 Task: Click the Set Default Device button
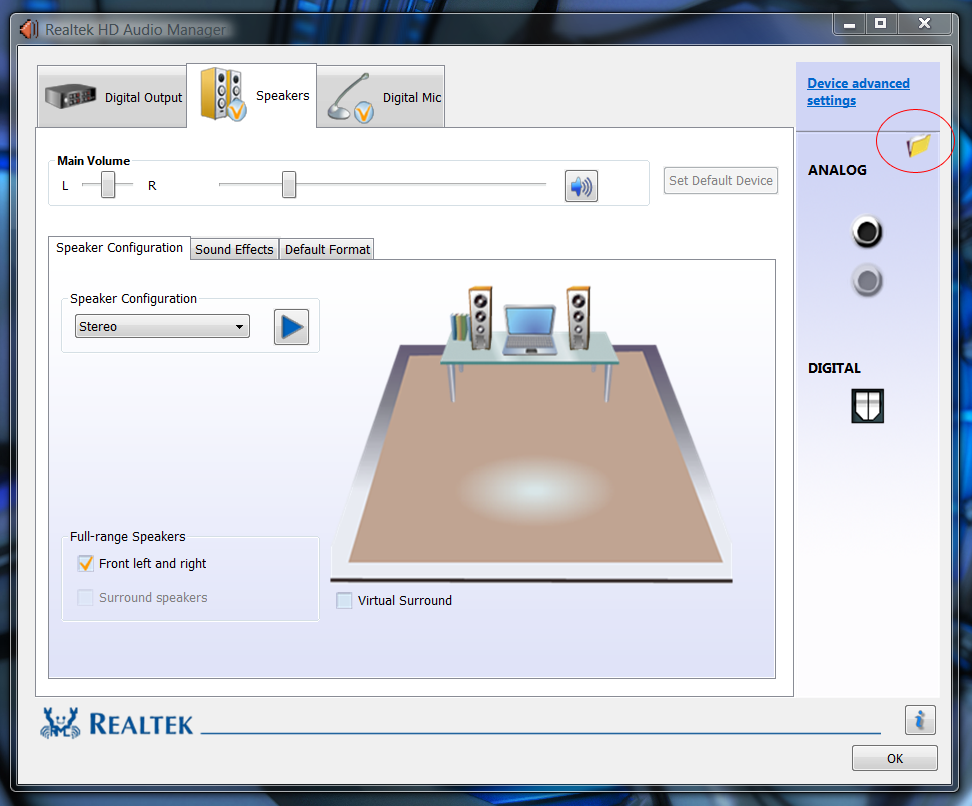point(721,180)
